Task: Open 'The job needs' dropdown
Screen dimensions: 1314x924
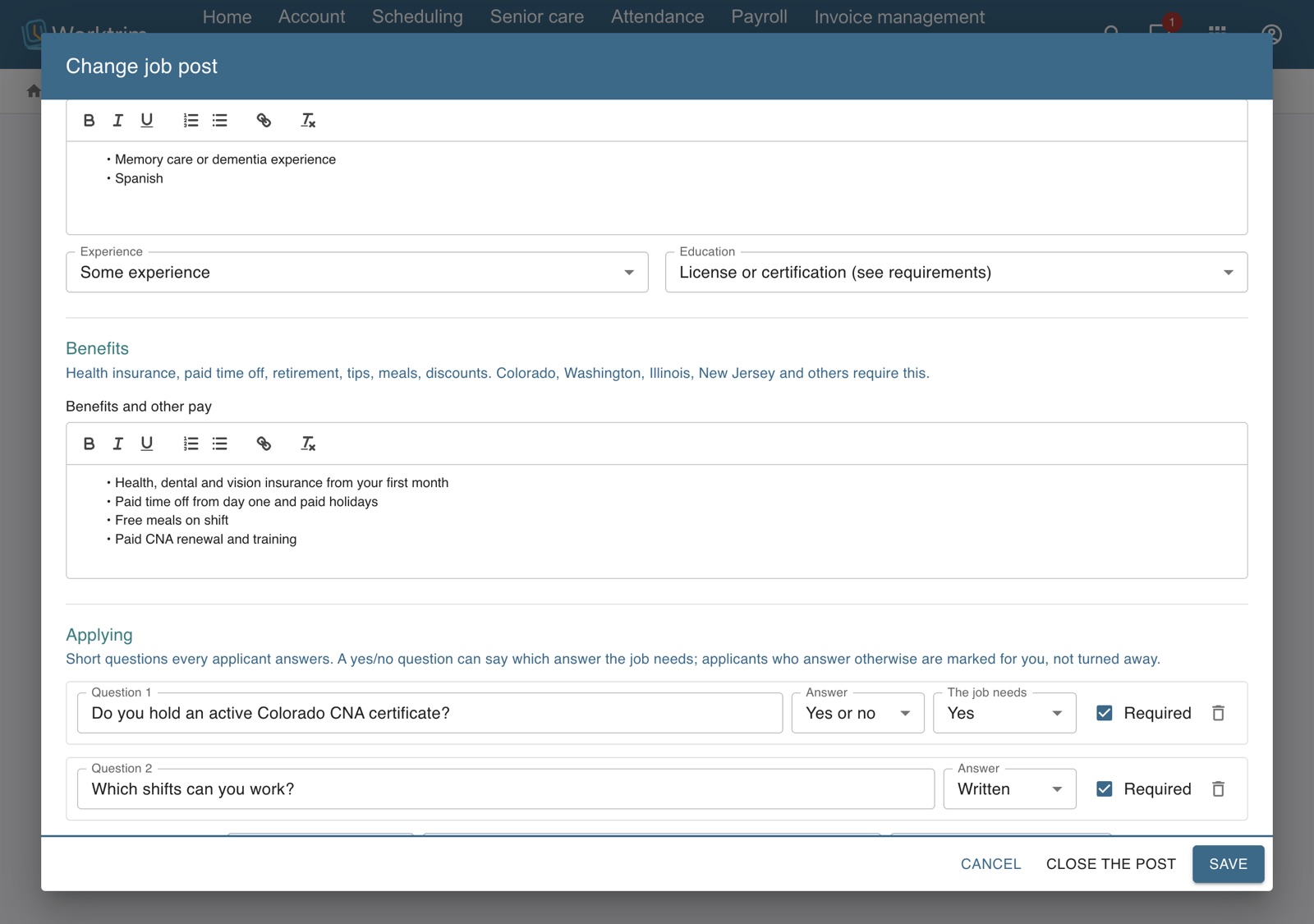Action: point(1004,713)
